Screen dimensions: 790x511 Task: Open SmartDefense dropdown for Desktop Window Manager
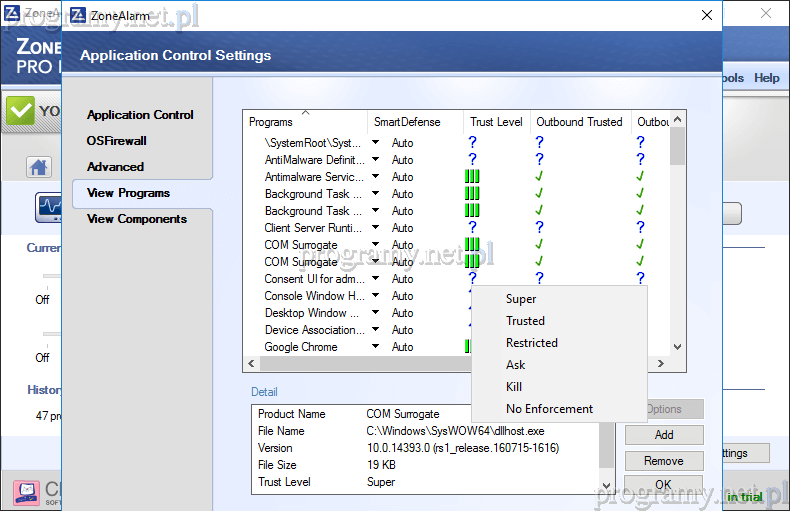(x=376, y=313)
